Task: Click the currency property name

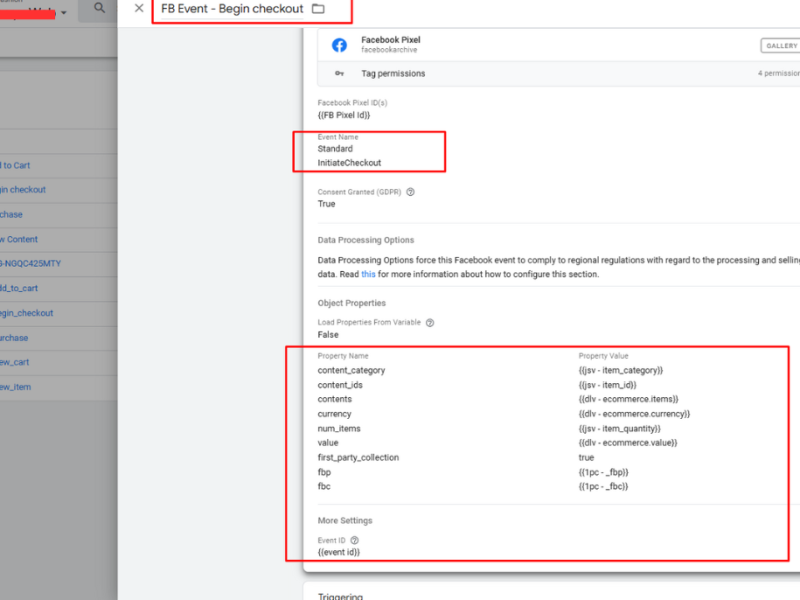Action: (x=335, y=414)
